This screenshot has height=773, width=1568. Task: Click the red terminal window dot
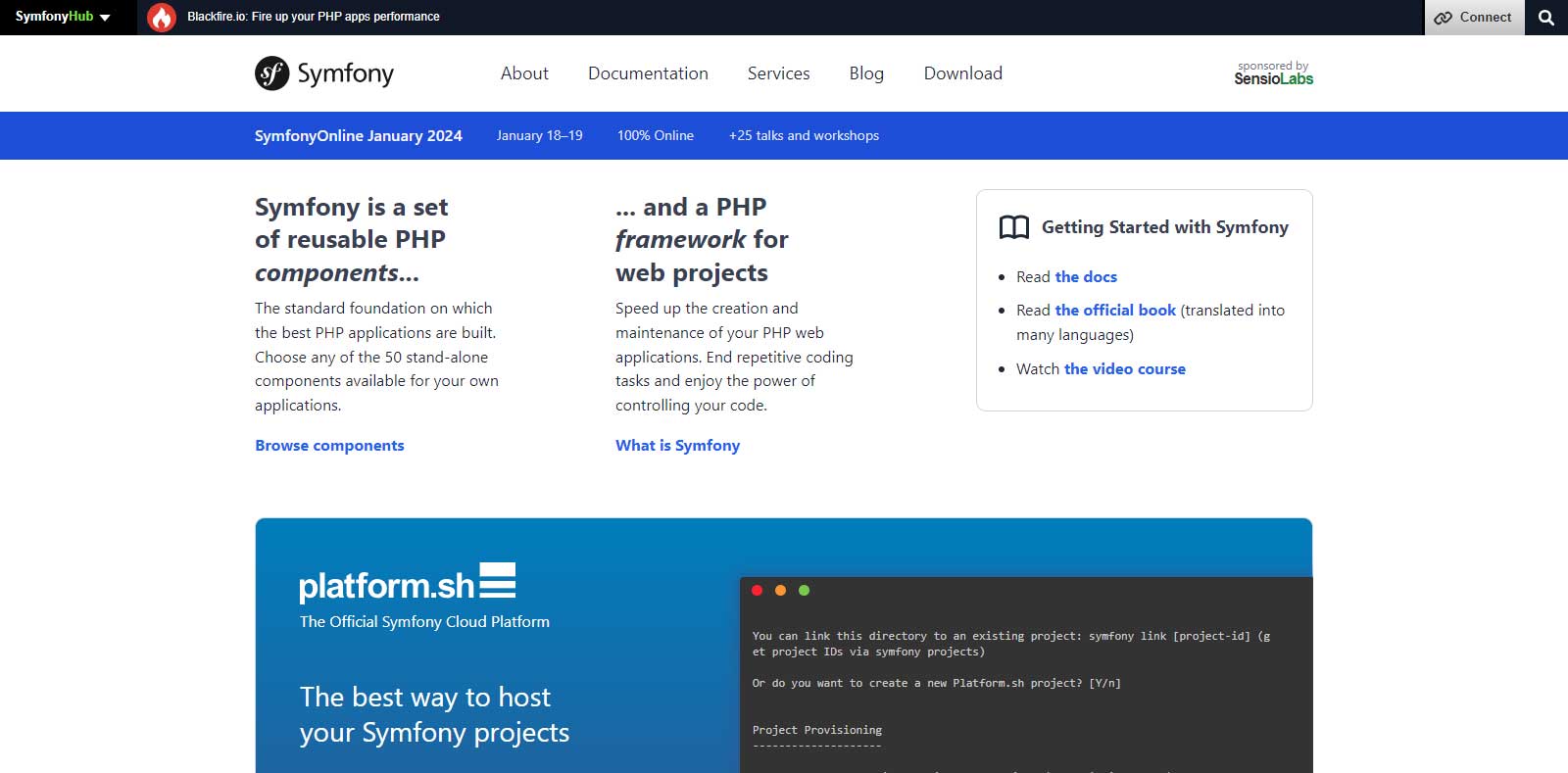pyautogui.click(x=757, y=590)
